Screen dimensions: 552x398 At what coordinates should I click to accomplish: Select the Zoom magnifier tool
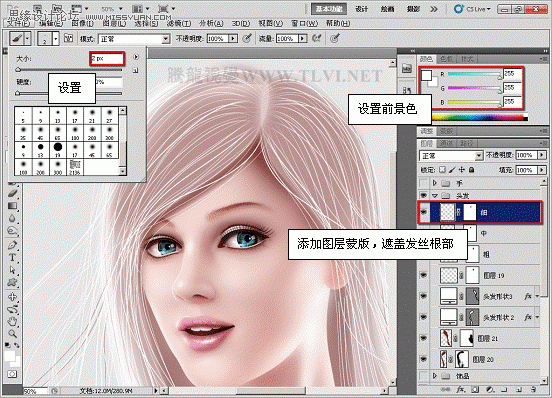click(12, 334)
